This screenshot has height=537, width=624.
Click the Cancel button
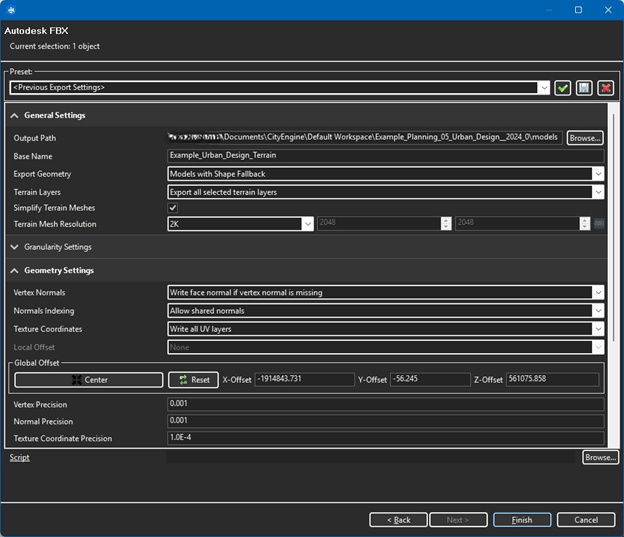point(586,519)
